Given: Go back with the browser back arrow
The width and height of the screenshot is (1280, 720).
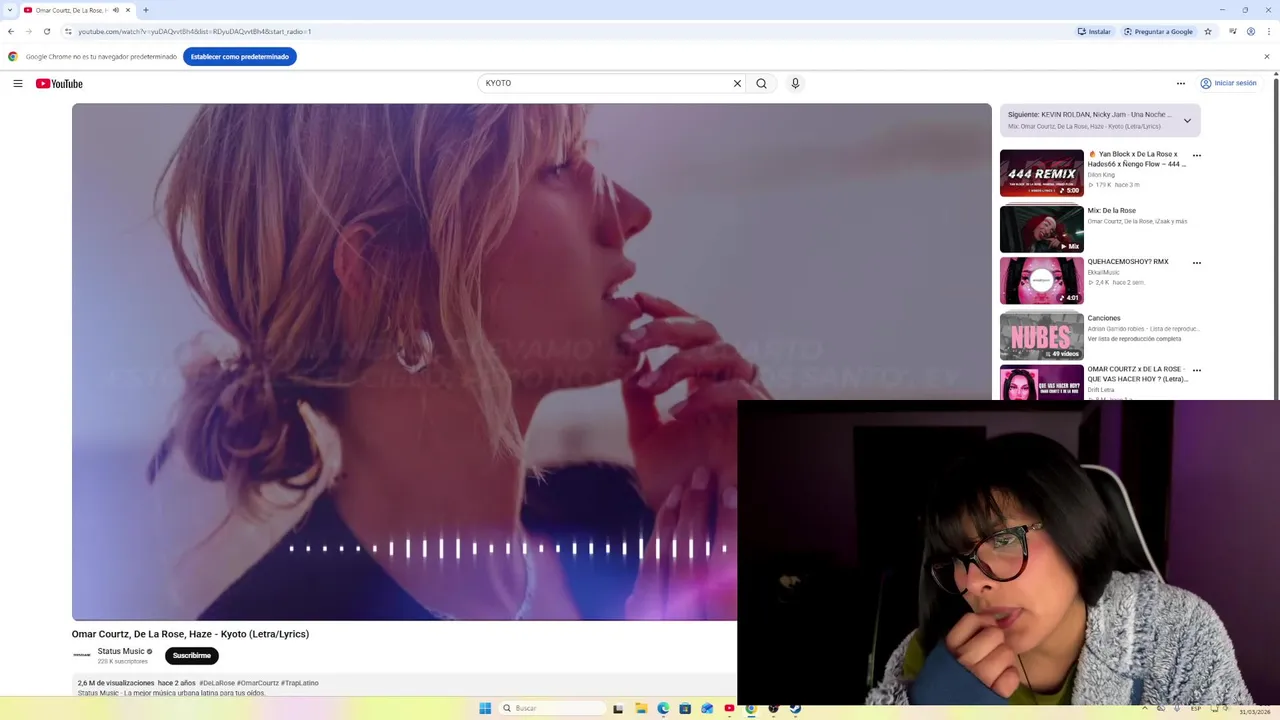Looking at the screenshot, I should [x=11, y=32].
